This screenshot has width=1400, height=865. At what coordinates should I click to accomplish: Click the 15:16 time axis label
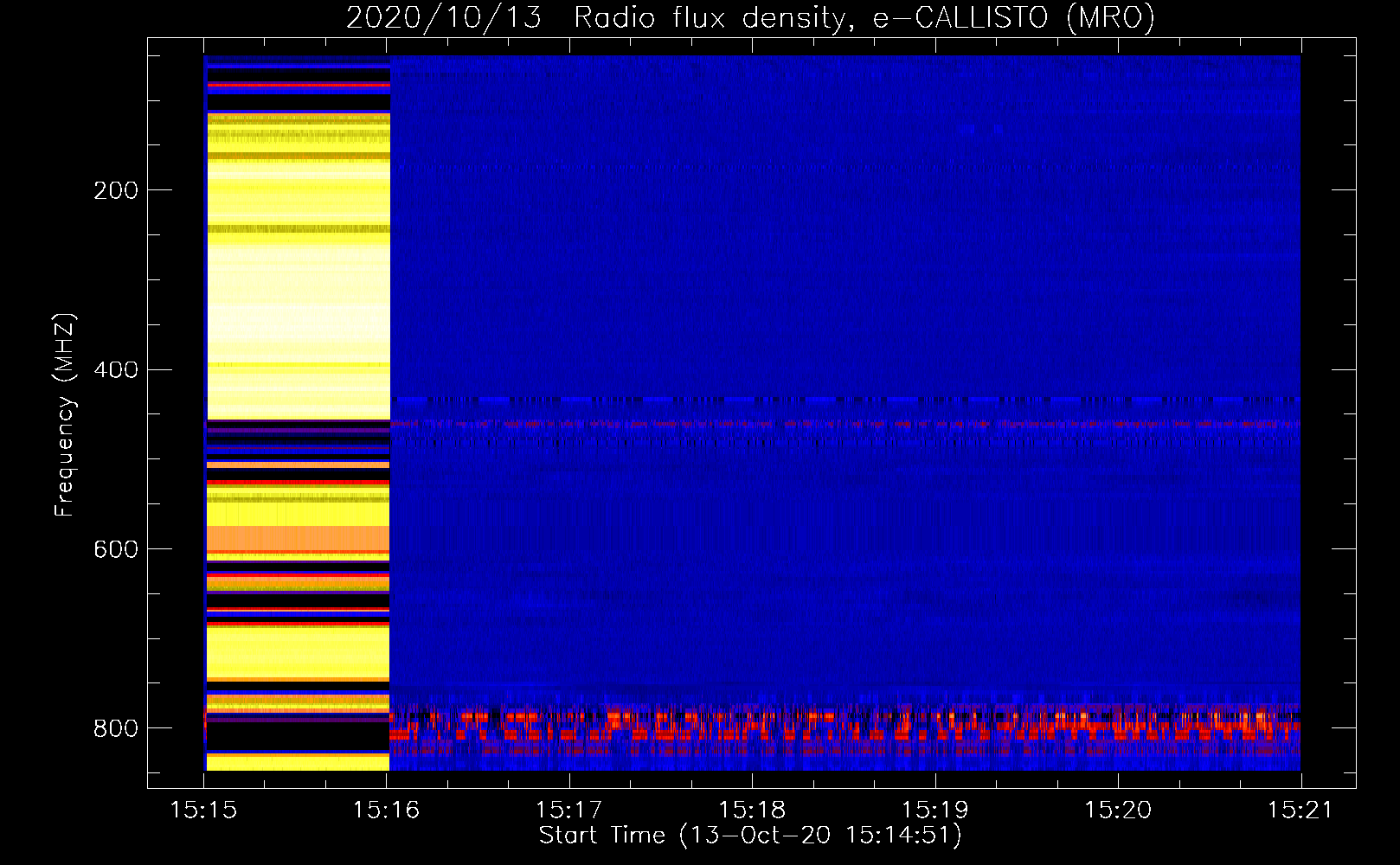click(x=386, y=810)
